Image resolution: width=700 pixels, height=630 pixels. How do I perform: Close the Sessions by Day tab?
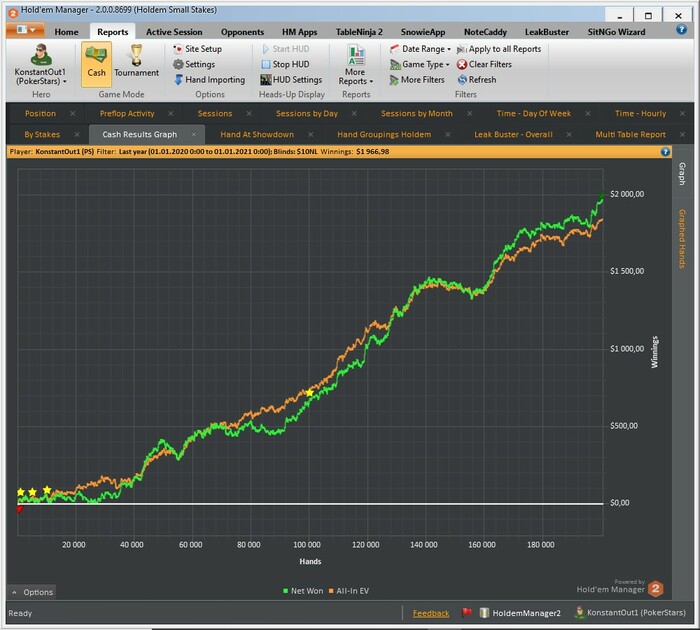coord(354,113)
